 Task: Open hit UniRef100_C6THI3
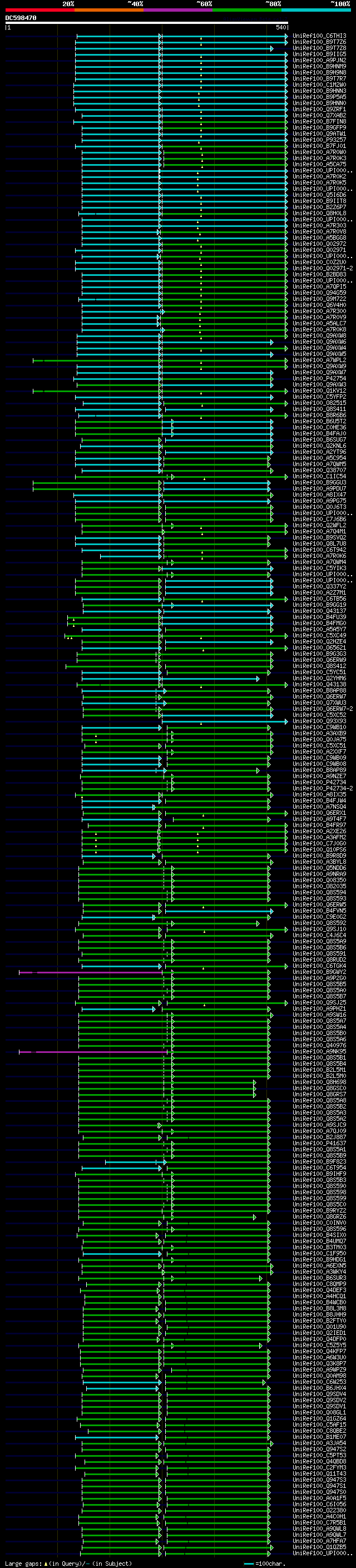(319, 36)
